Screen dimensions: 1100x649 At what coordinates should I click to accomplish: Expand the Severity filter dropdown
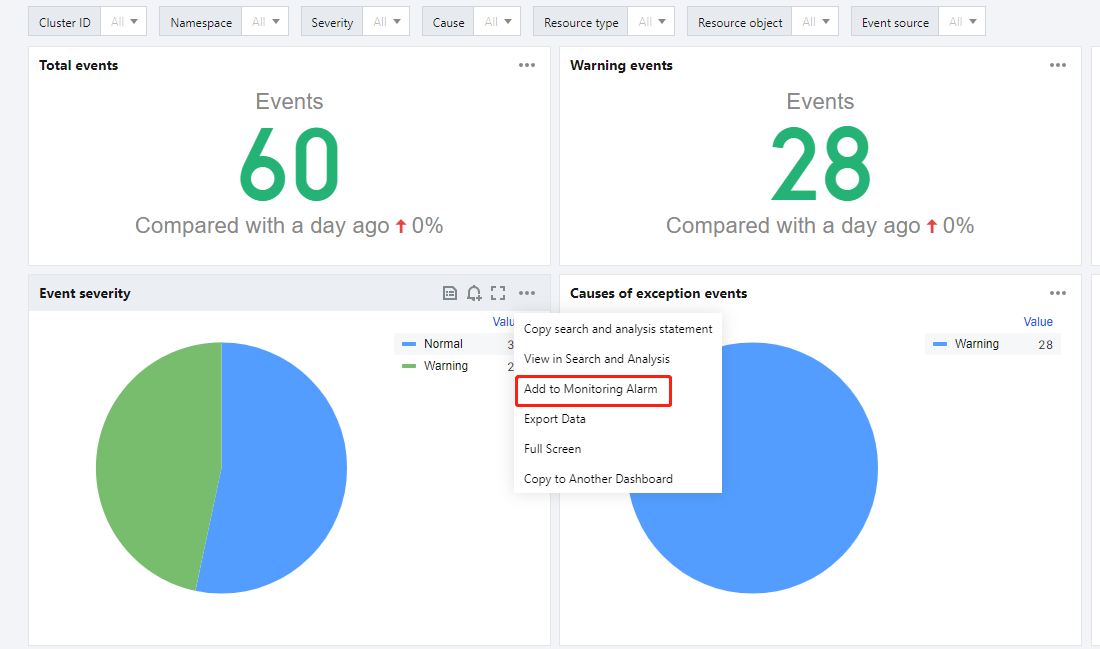387,22
